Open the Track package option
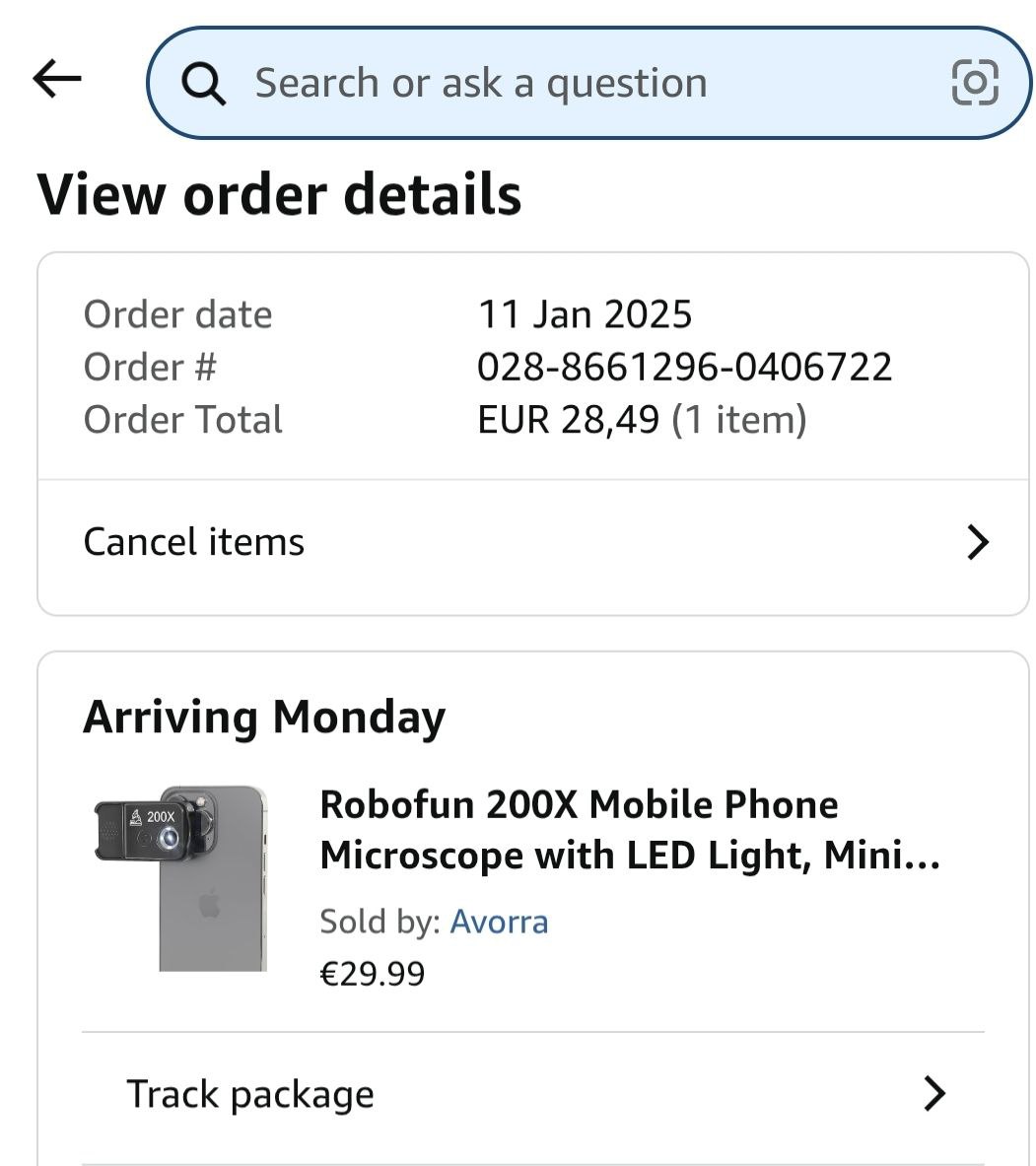Screen dimensions: 1036x1166 tap(250, 1094)
